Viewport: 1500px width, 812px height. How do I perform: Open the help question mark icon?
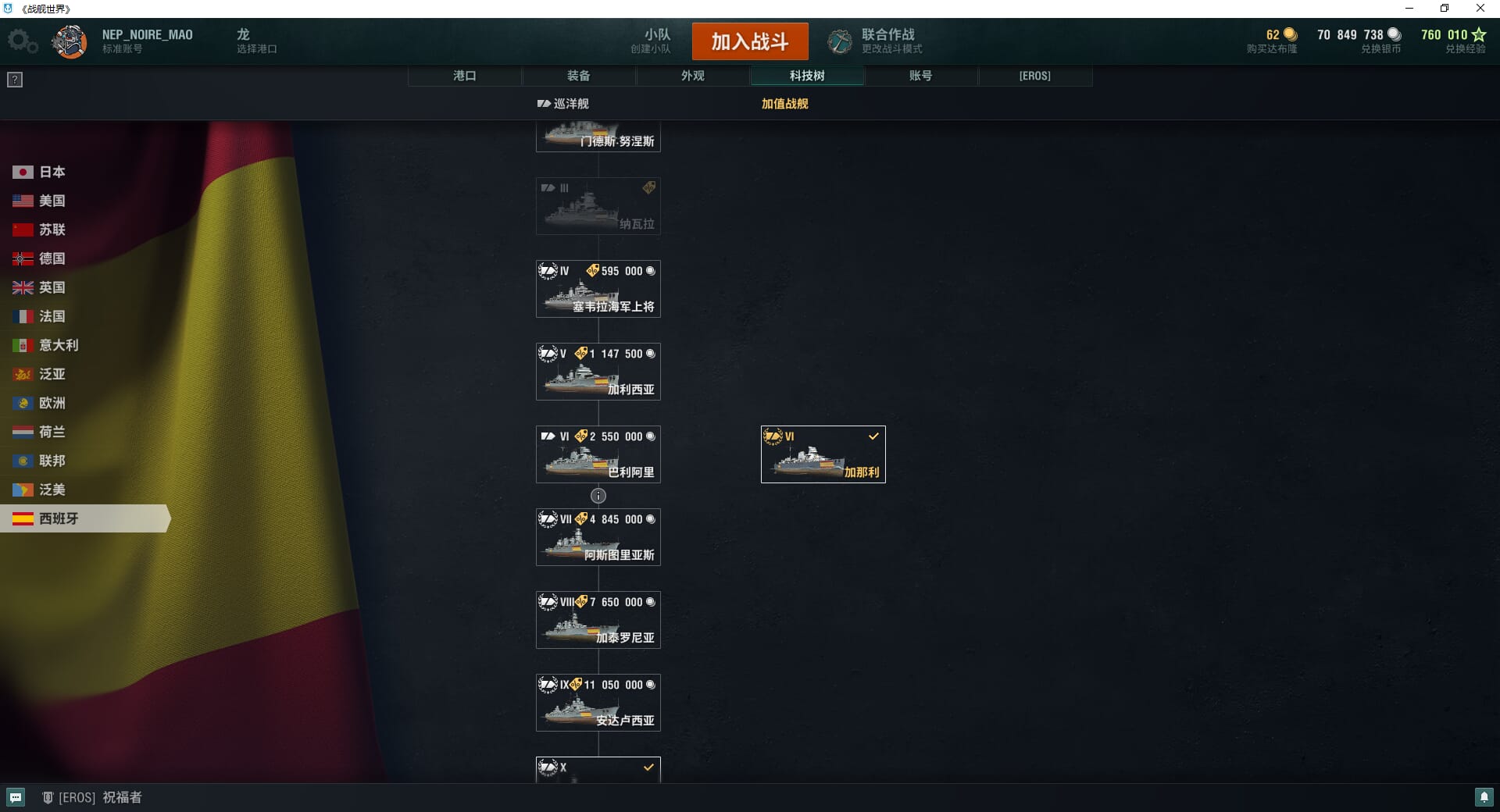[x=15, y=80]
